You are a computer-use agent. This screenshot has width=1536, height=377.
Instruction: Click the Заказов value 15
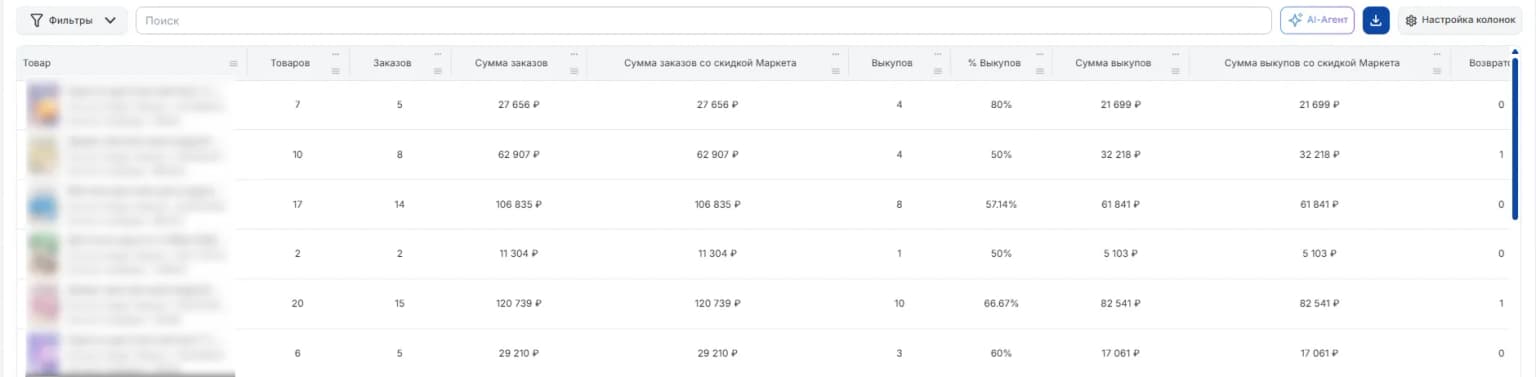[x=399, y=304]
